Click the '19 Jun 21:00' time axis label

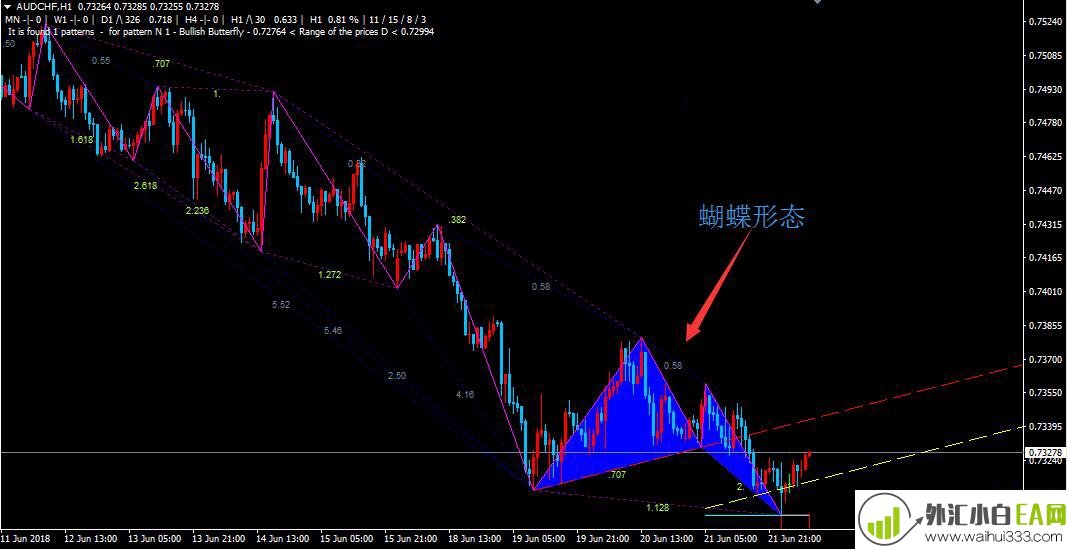click(603, 539)
